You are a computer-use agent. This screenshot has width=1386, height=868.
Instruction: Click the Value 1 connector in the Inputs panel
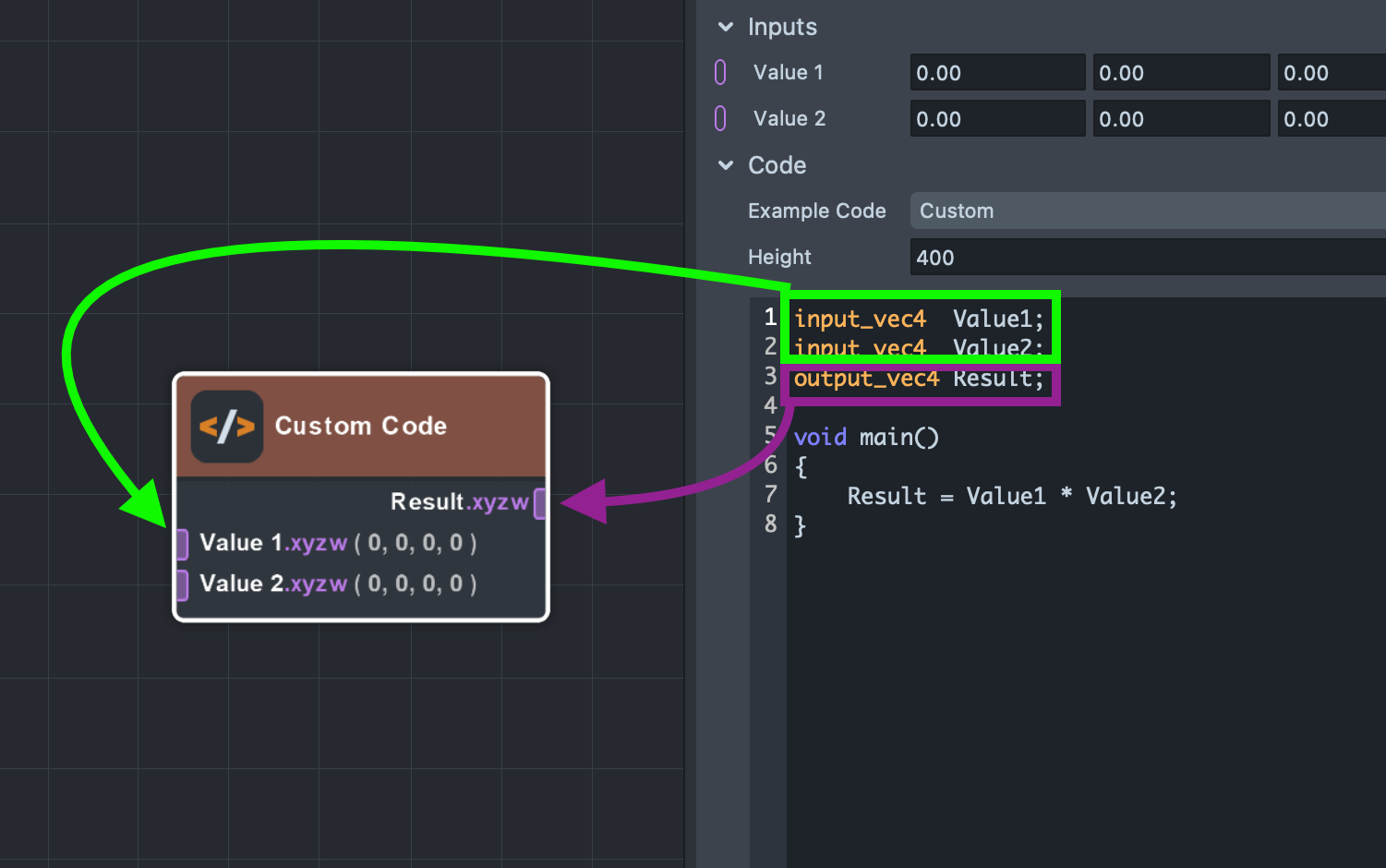tap(721, 71)
